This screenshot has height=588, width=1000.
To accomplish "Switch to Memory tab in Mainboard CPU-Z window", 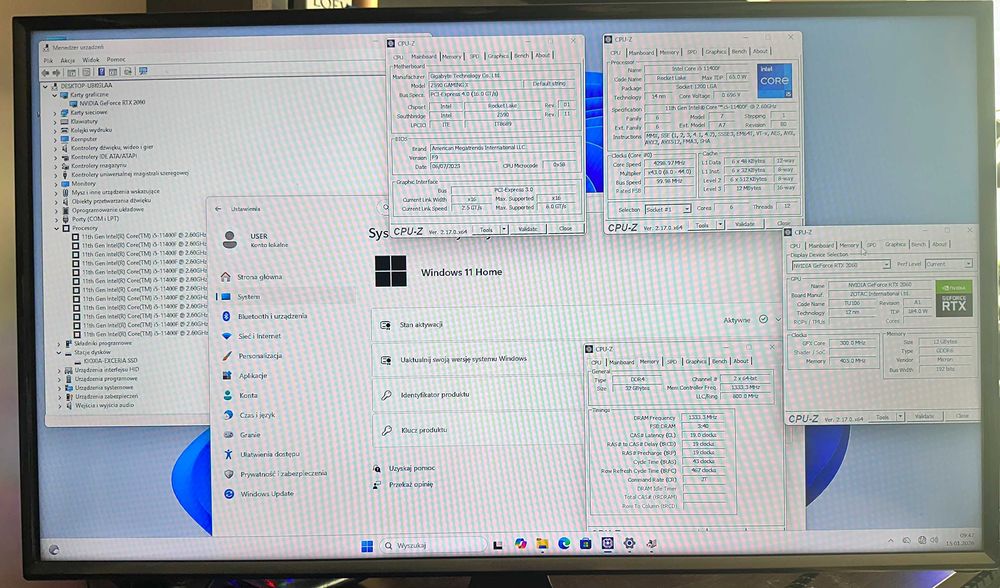I will click(452, 56).
